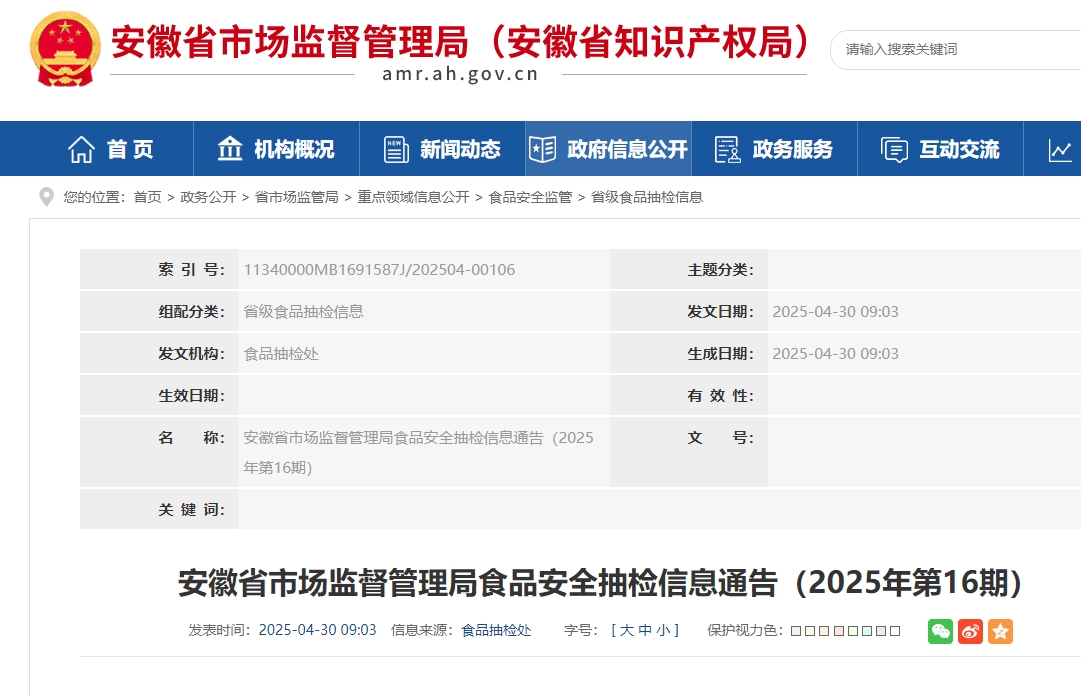Click the orange star favorite icon

point(1000,631)
